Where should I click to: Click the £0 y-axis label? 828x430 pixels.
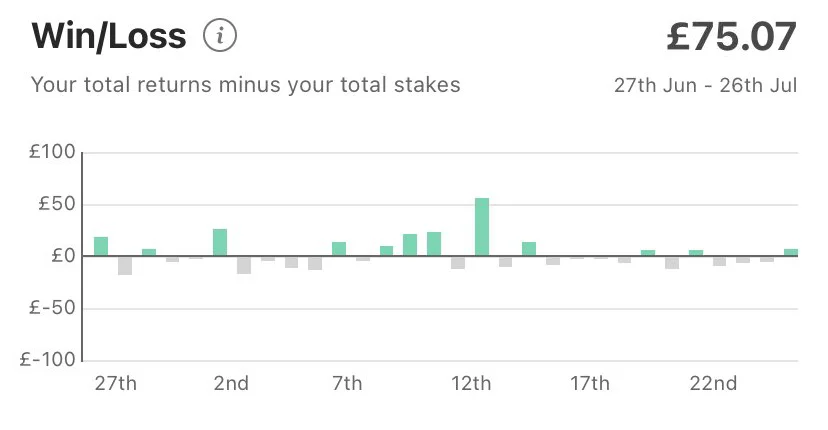[x=60, y=256]
